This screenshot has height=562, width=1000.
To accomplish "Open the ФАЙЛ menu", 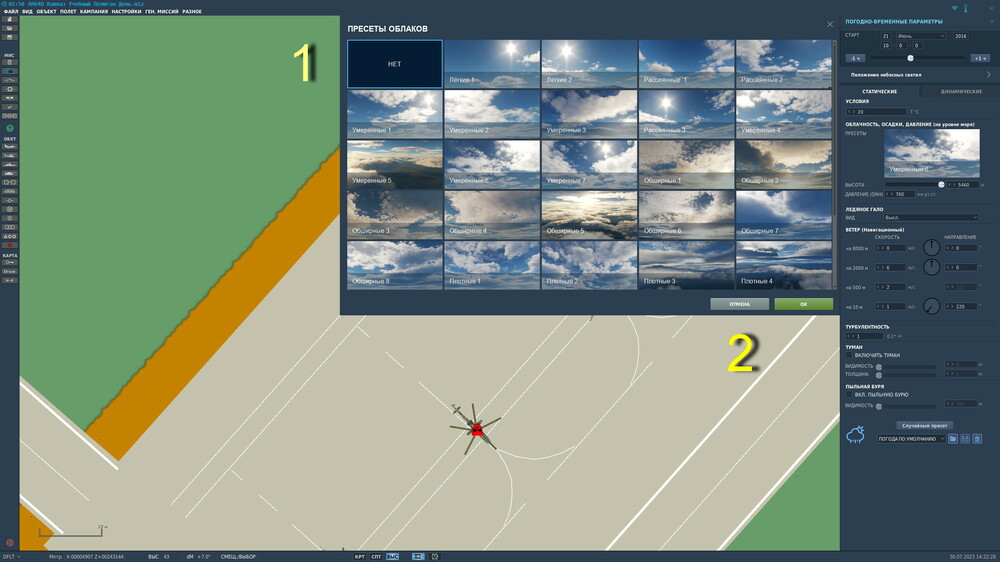I will [x=11, y=11].
